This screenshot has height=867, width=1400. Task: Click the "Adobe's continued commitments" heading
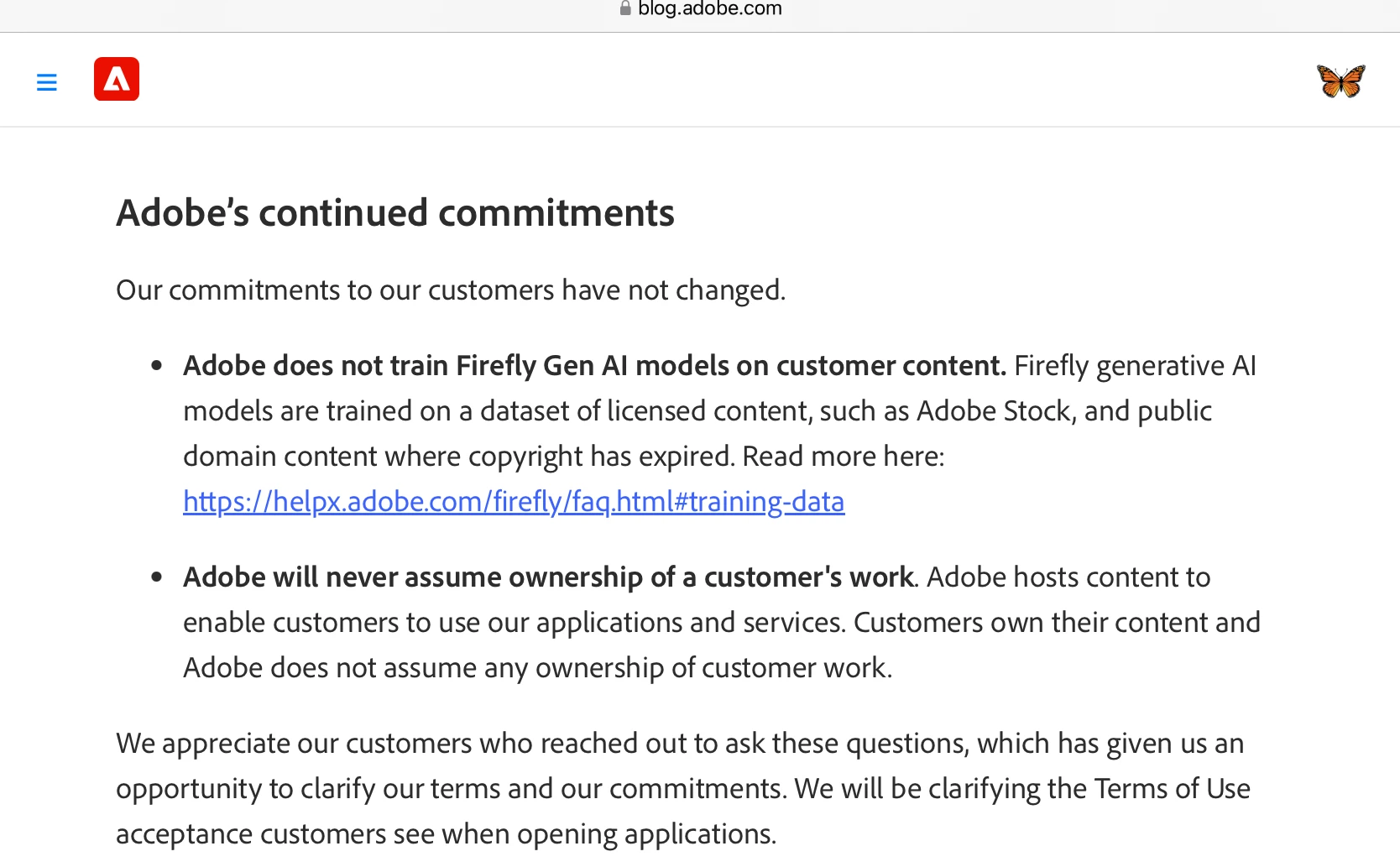click(395, 212)
